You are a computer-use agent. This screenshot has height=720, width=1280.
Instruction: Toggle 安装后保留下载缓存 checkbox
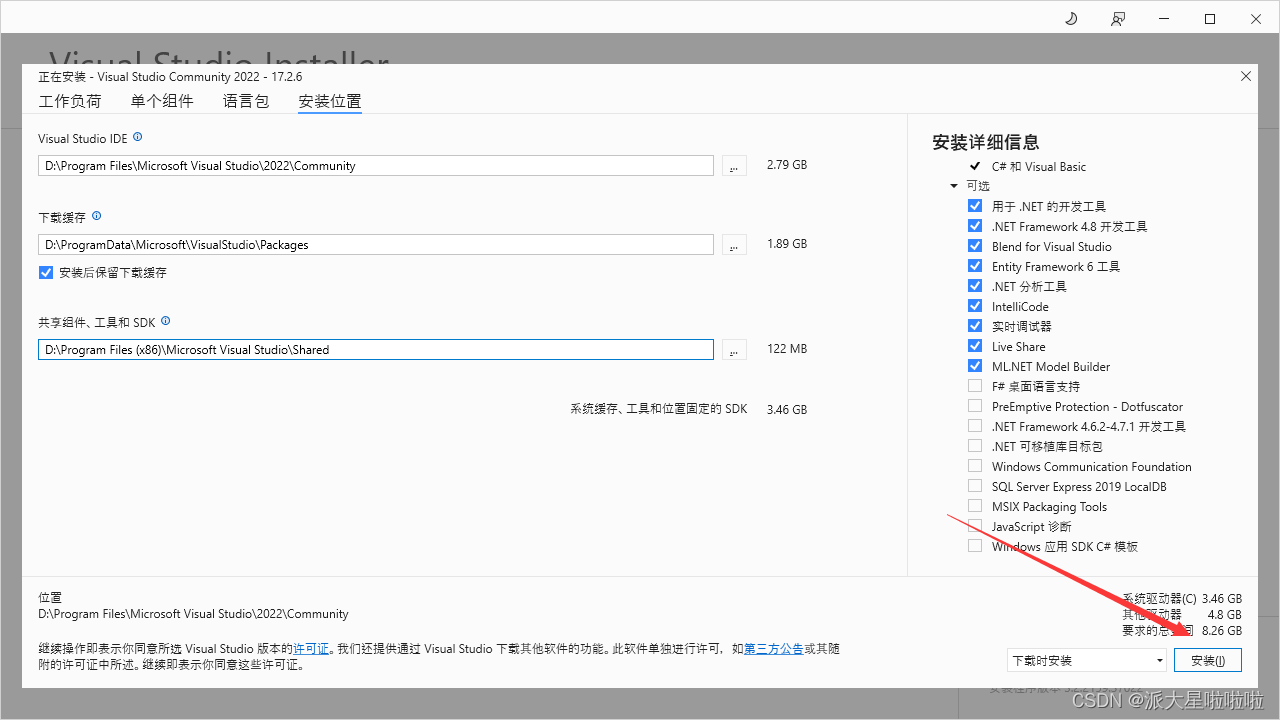click(46, 272)
